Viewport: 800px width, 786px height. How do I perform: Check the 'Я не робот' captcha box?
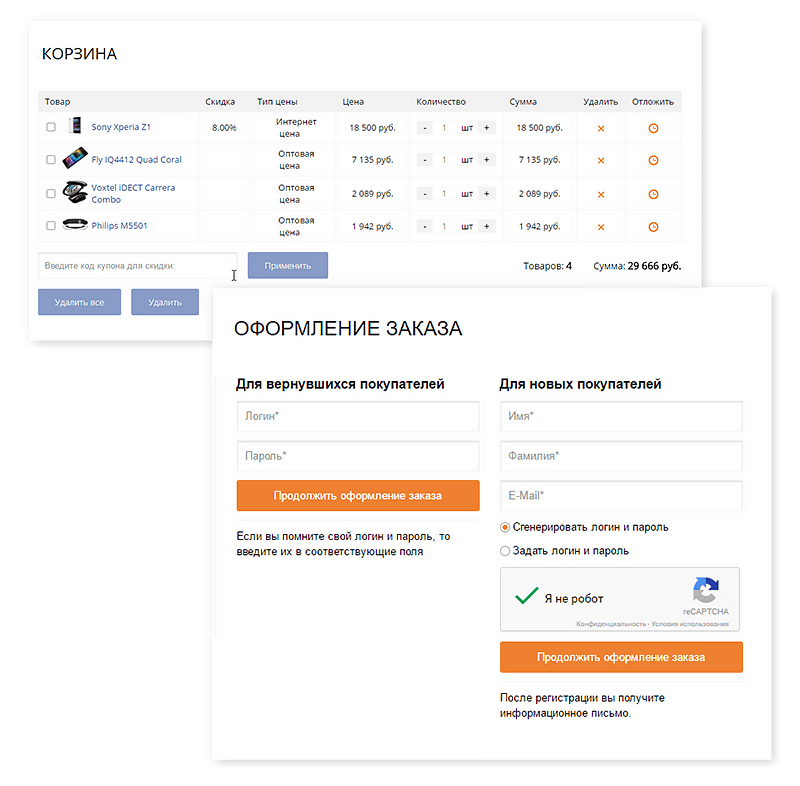coord(526,597)
